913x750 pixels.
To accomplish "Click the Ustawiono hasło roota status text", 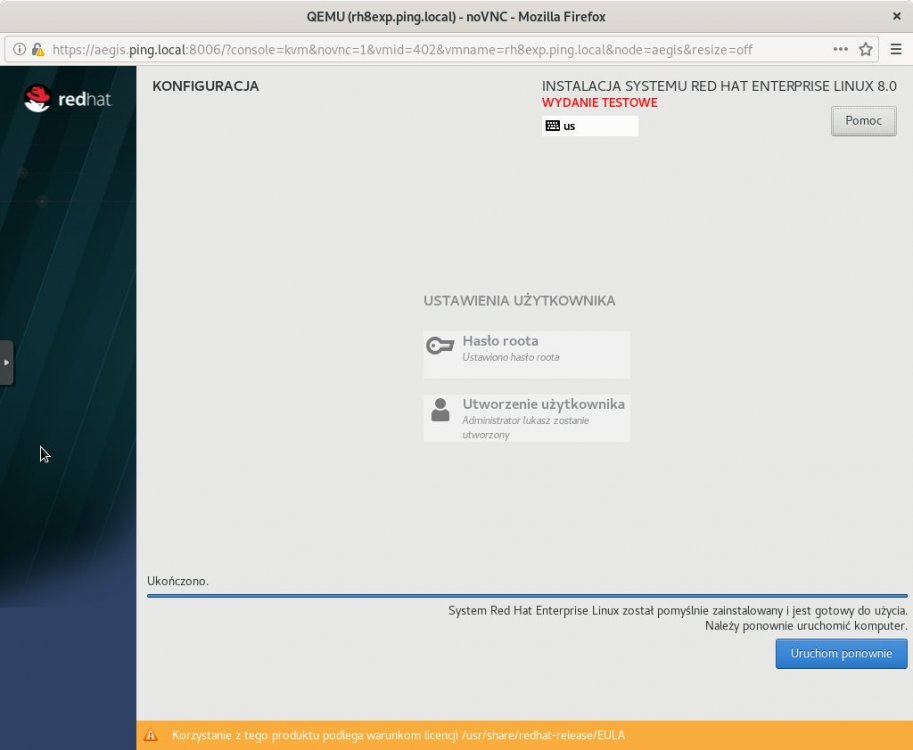I will pyautogui.click(x=511, y=357).
